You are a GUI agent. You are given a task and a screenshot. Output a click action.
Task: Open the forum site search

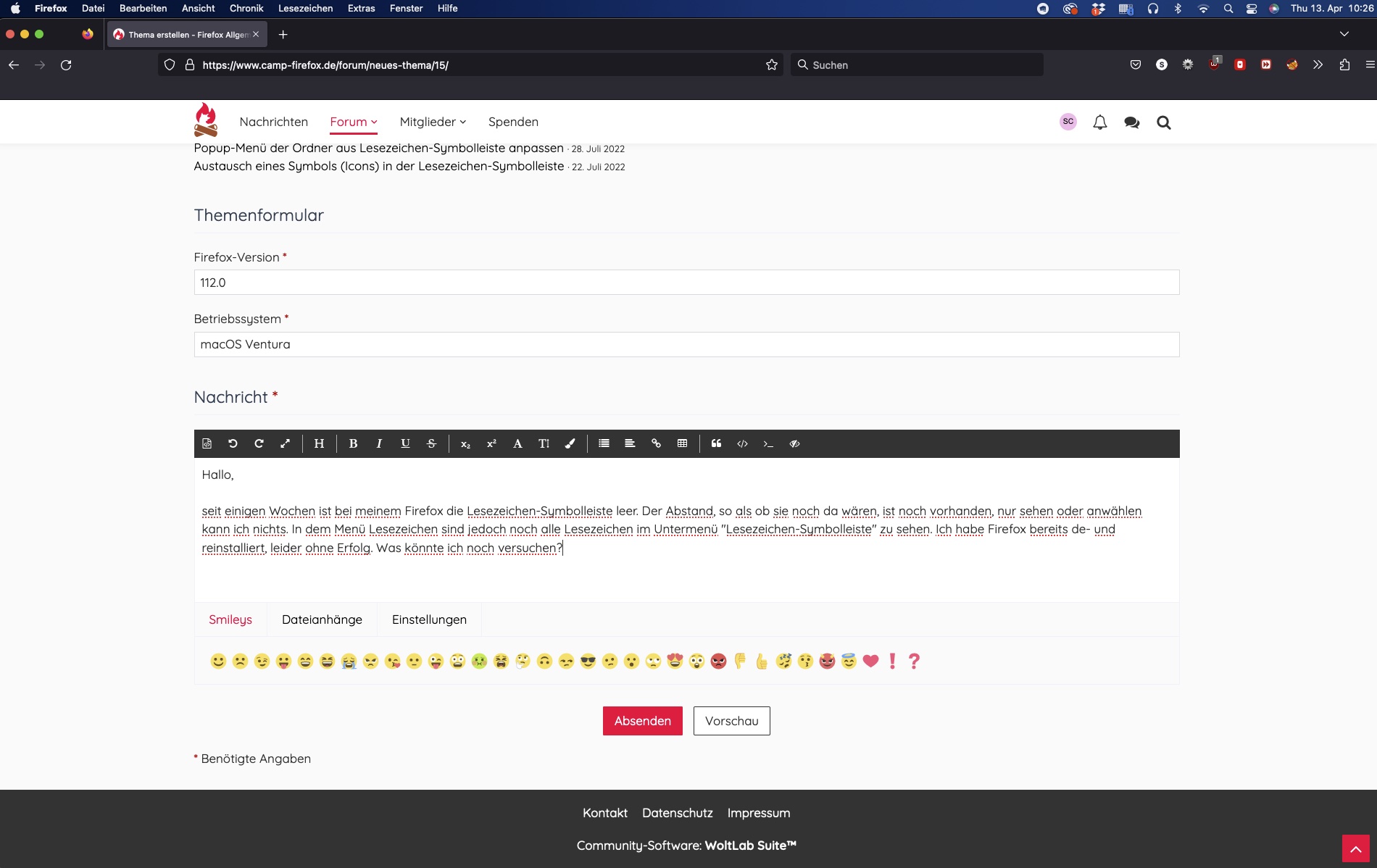point(1164,122)
